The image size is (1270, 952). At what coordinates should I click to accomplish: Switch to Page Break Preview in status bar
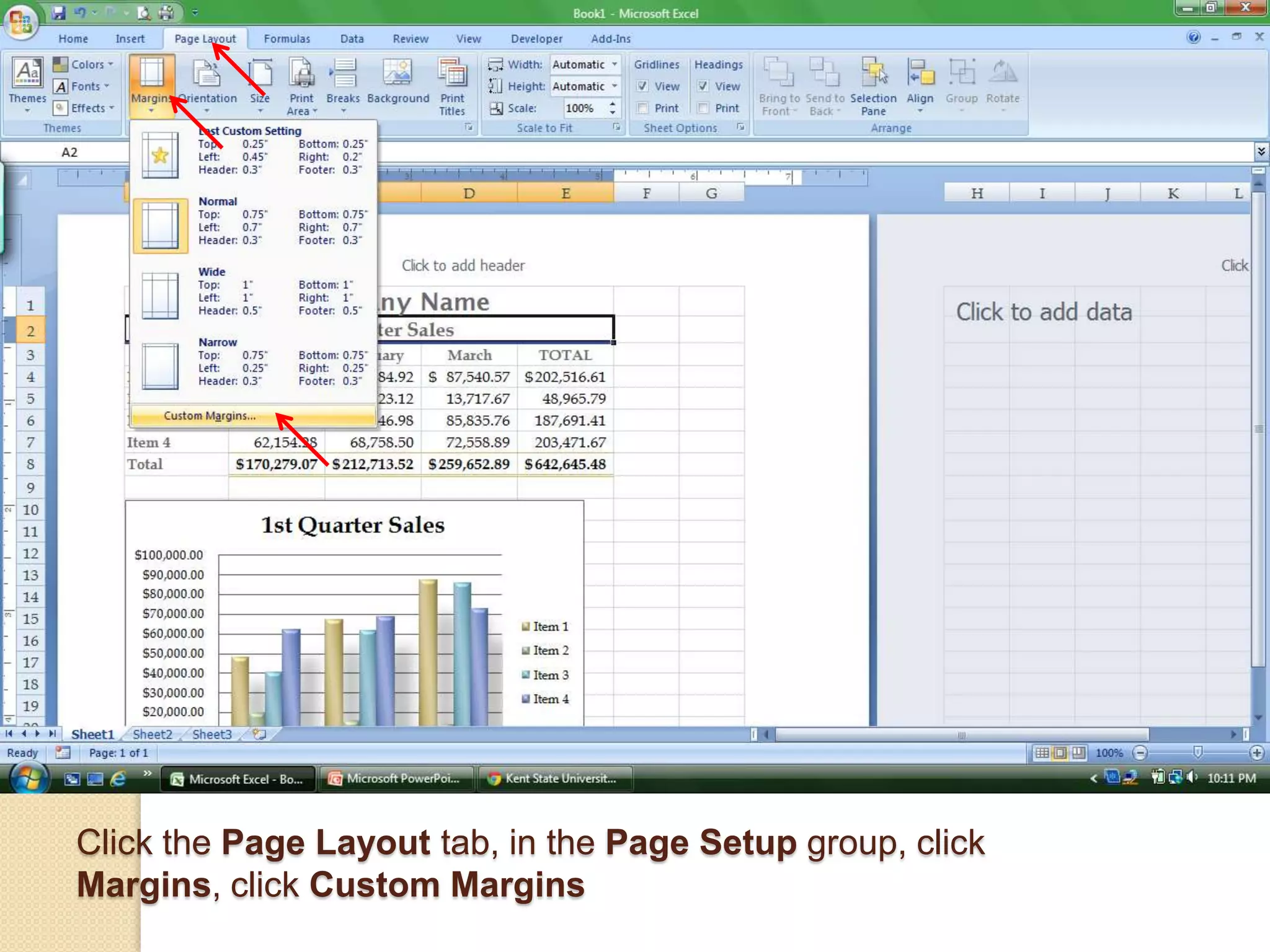coord(1079,752)
